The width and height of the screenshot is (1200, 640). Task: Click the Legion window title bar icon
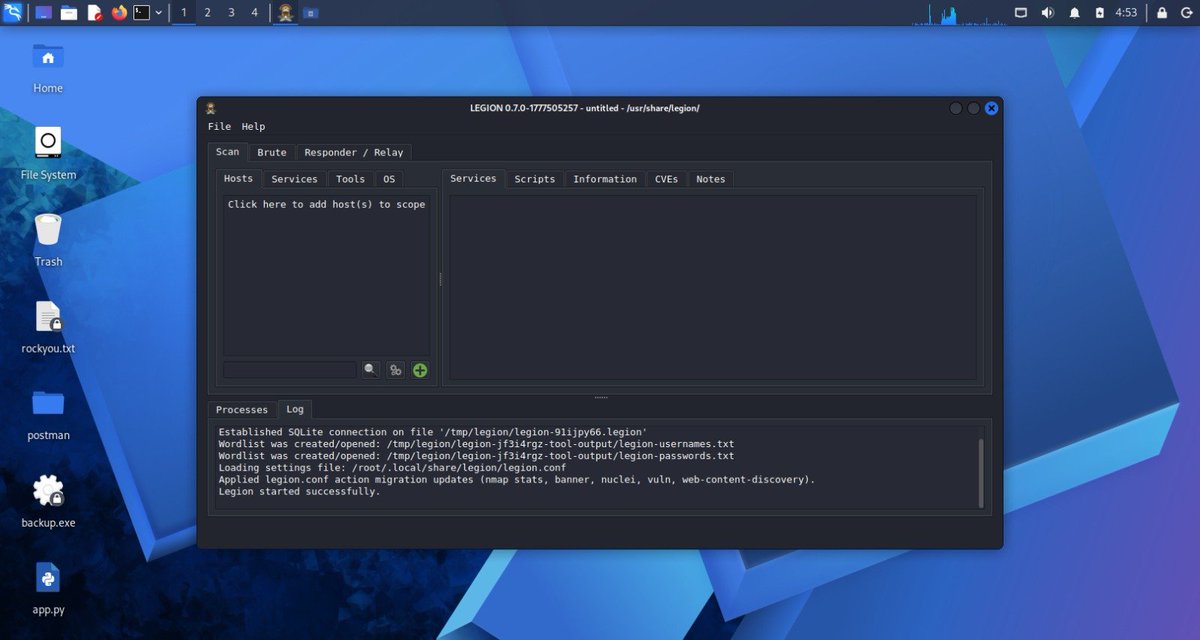[x=211, y=108]
